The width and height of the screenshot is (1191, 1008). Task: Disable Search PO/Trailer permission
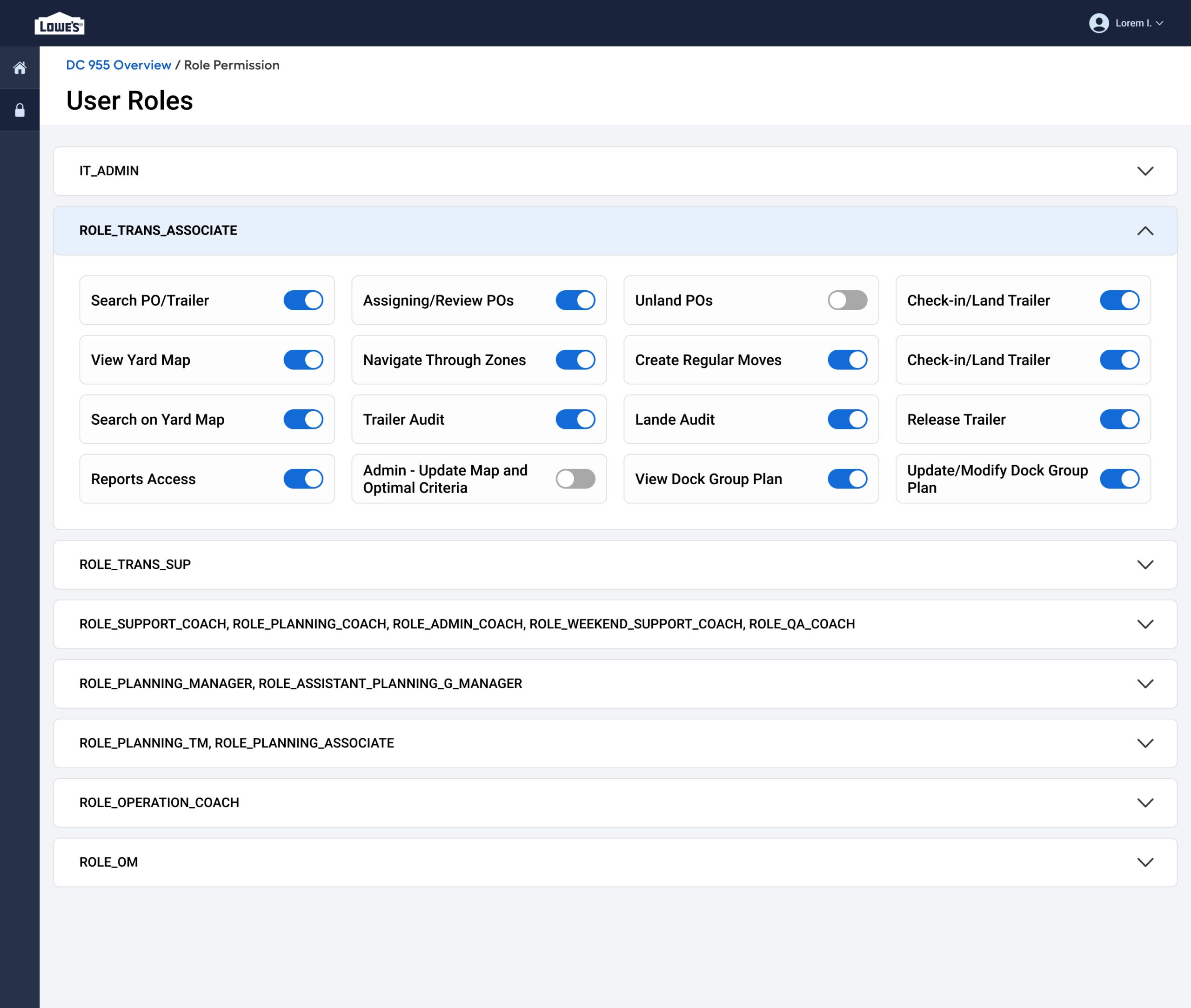303,300
